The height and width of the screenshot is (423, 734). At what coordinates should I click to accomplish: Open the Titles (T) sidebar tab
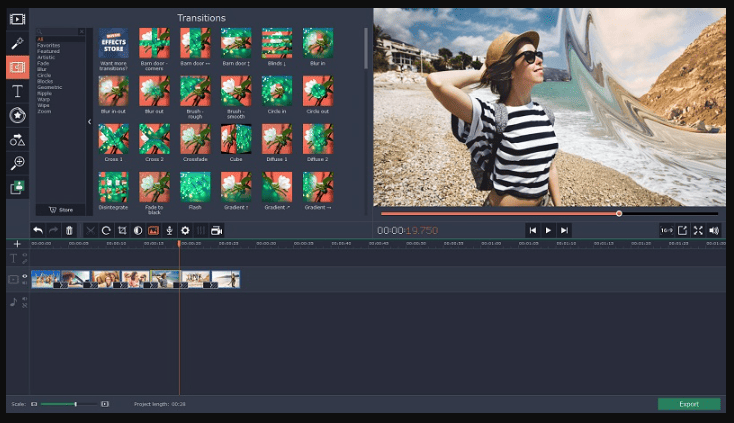tap(17, 91)
